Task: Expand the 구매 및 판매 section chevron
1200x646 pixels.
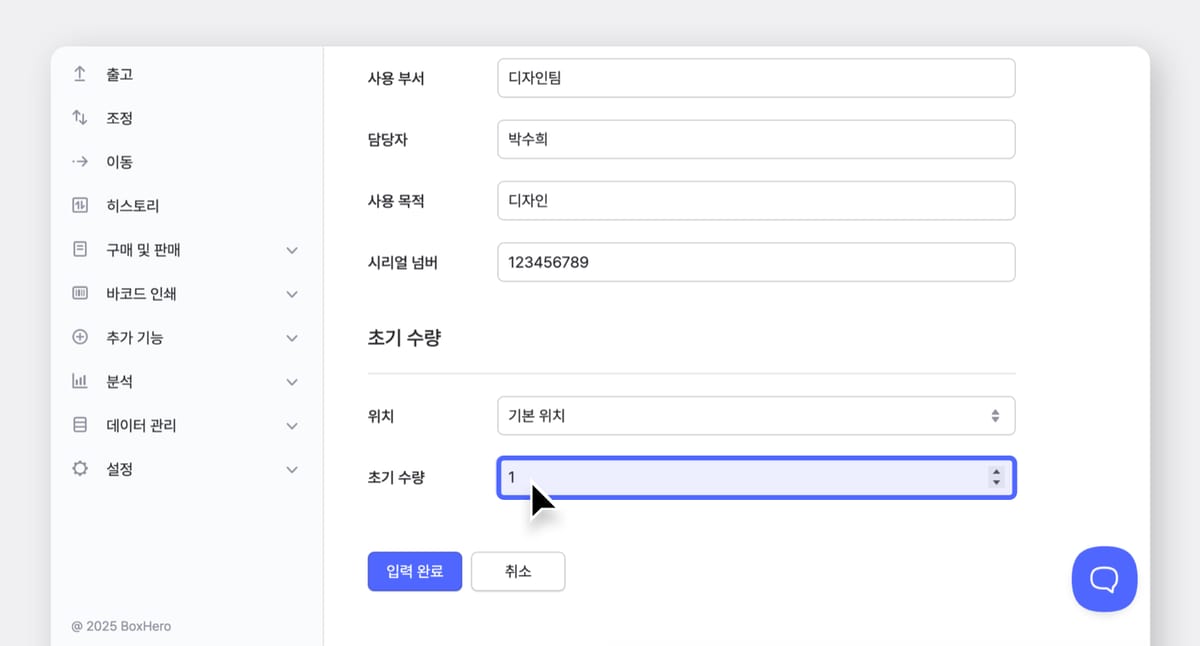Action: (x=292, y=249)
